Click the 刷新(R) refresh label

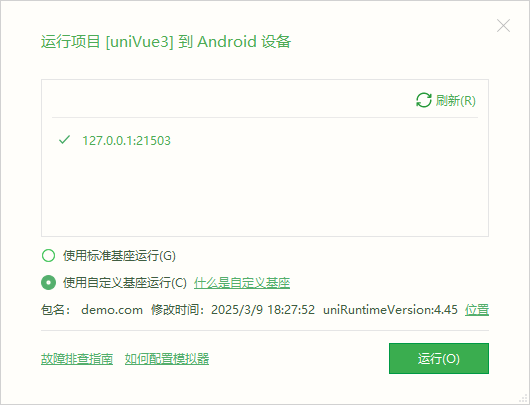(x=455, y=100)
